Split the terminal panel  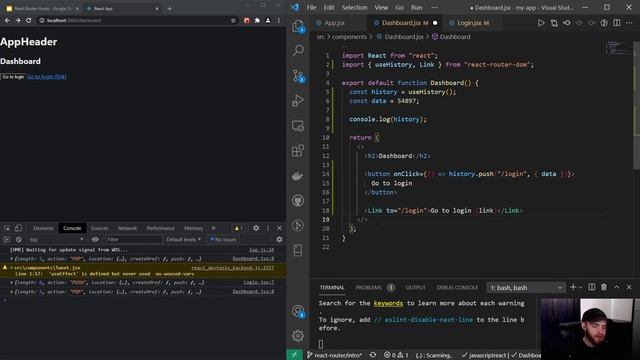click(591, 287)
